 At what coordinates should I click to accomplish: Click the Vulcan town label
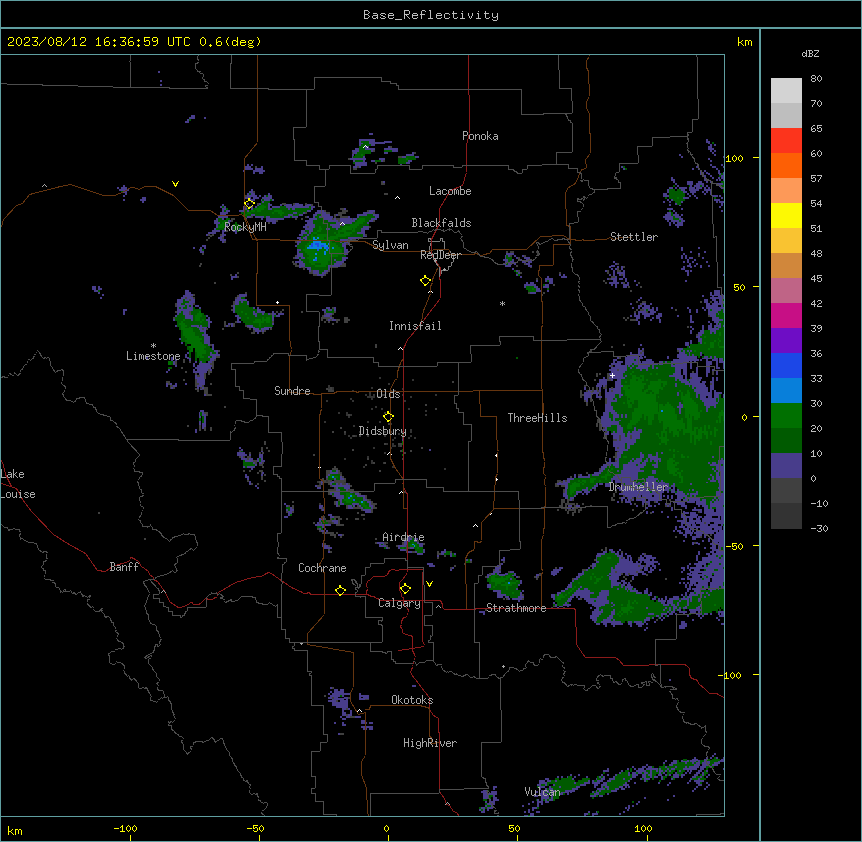(542, 792)
